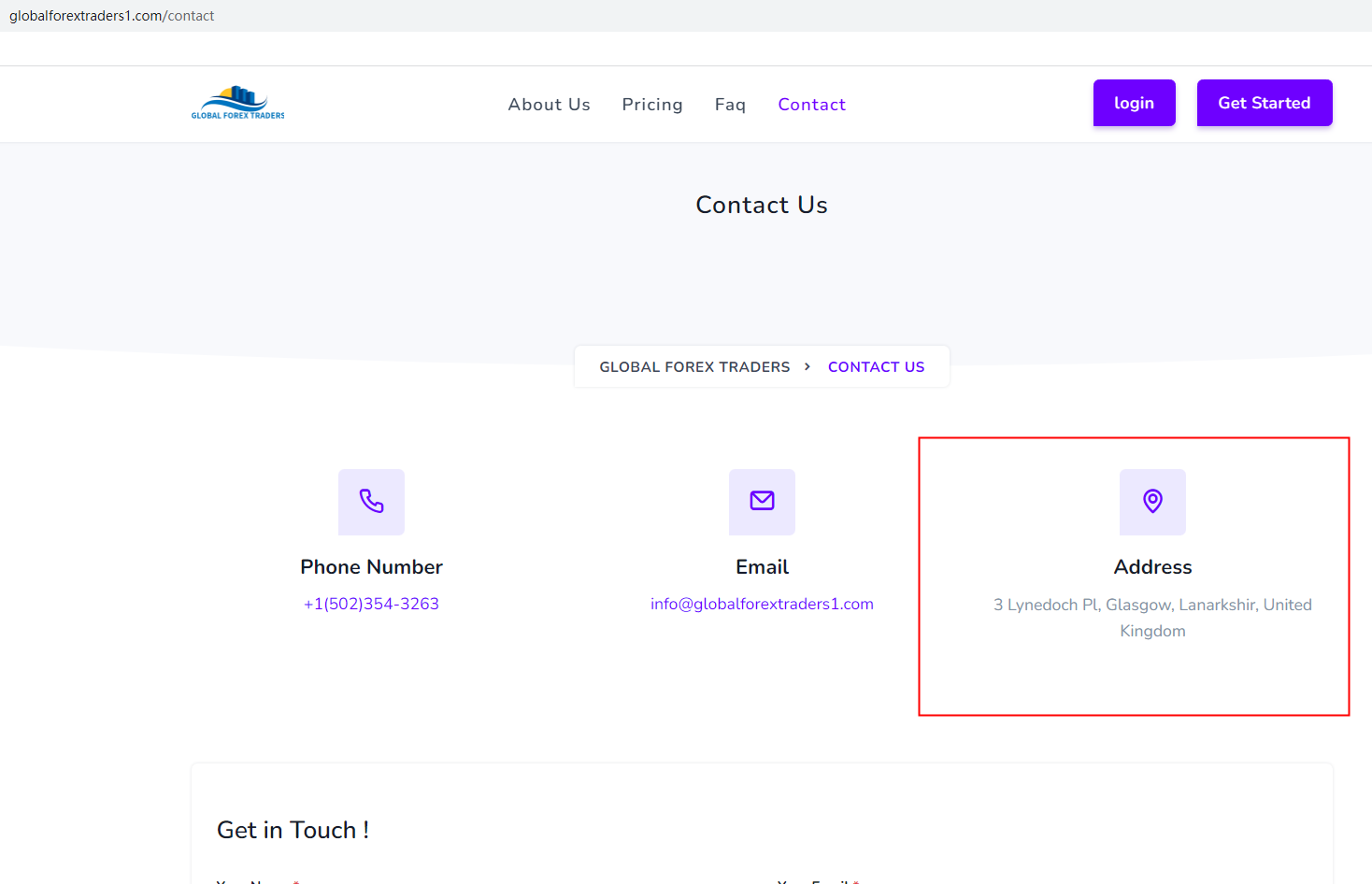This screenshot has height=884, width=1372.
Task: Click the email envelope icon
Action: click(x=762, y=502)
